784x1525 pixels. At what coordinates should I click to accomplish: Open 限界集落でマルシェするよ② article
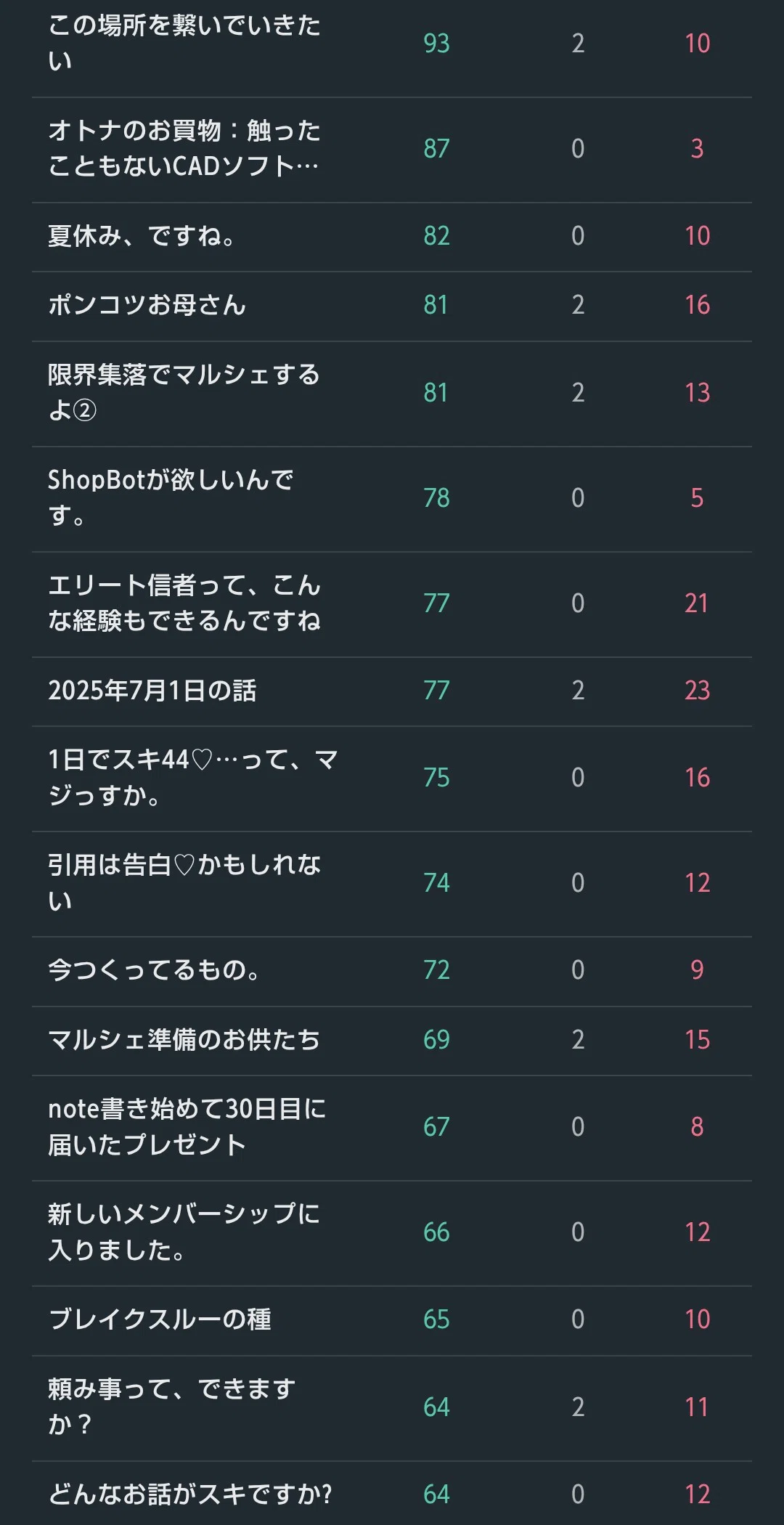(184, 392)
